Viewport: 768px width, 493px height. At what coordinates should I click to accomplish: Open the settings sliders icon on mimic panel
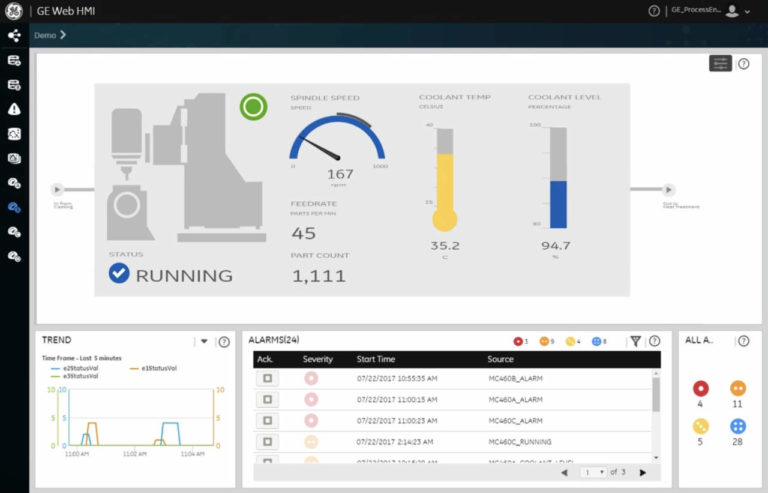pos(720,64)
